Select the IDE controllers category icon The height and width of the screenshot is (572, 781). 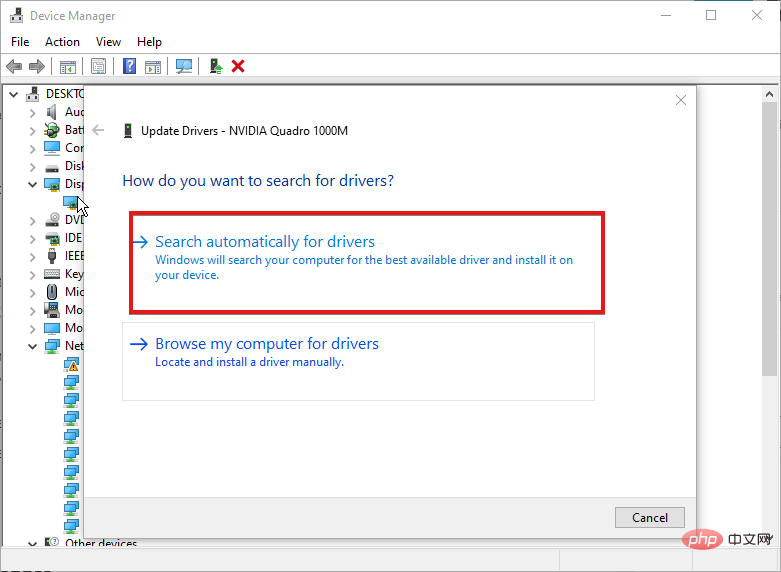52,238
